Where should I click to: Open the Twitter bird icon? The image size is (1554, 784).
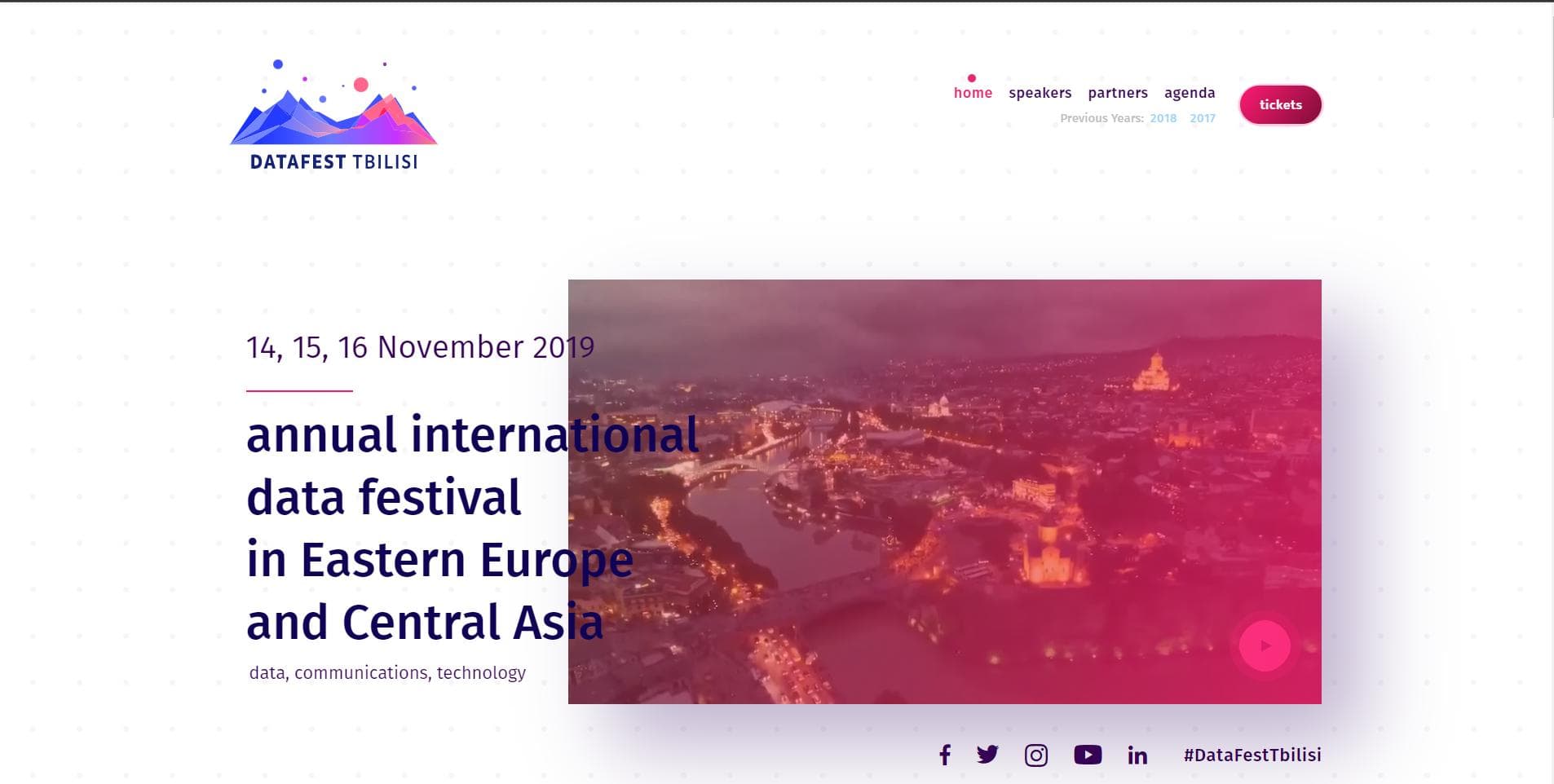click(987, 755)
